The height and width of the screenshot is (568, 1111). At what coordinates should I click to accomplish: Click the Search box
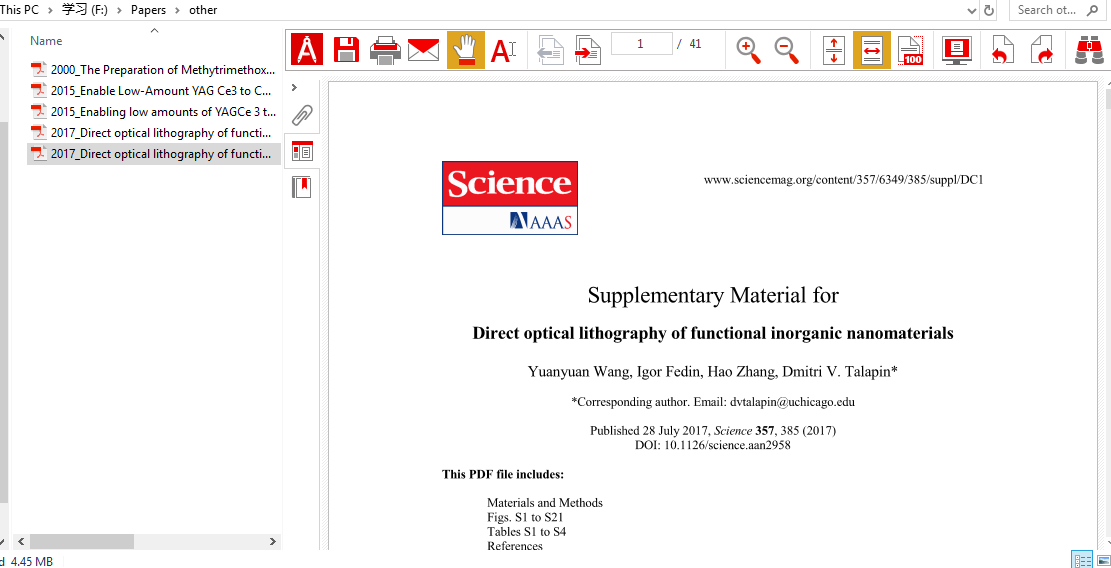1056,10
